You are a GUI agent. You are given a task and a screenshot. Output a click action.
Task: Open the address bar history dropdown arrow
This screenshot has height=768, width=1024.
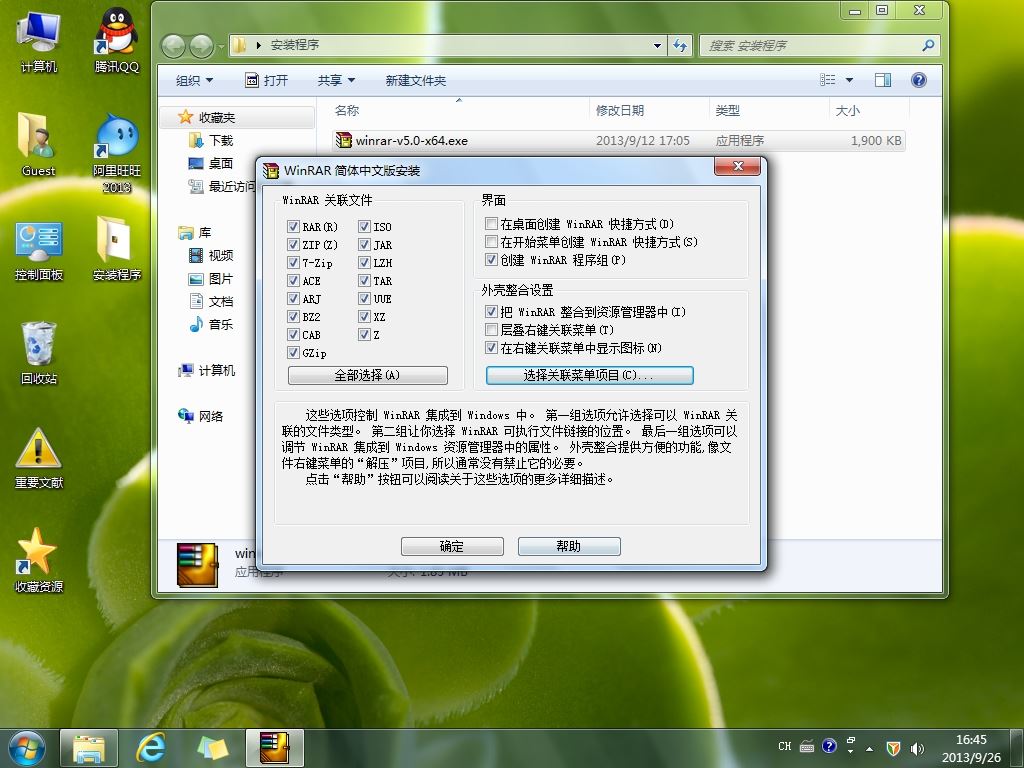coord(657,45)
